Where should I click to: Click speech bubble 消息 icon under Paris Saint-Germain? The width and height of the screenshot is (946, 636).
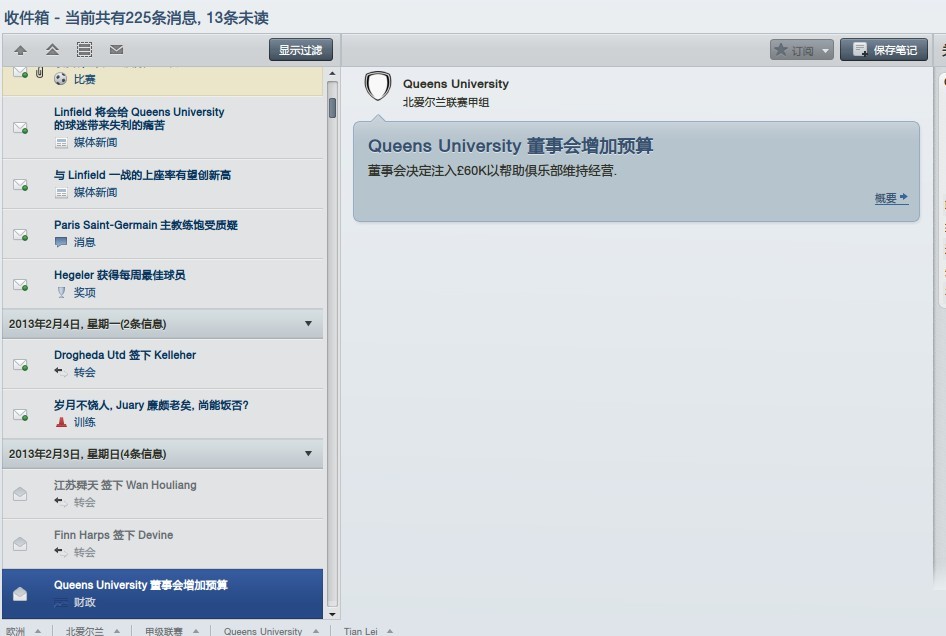point(61,243)
